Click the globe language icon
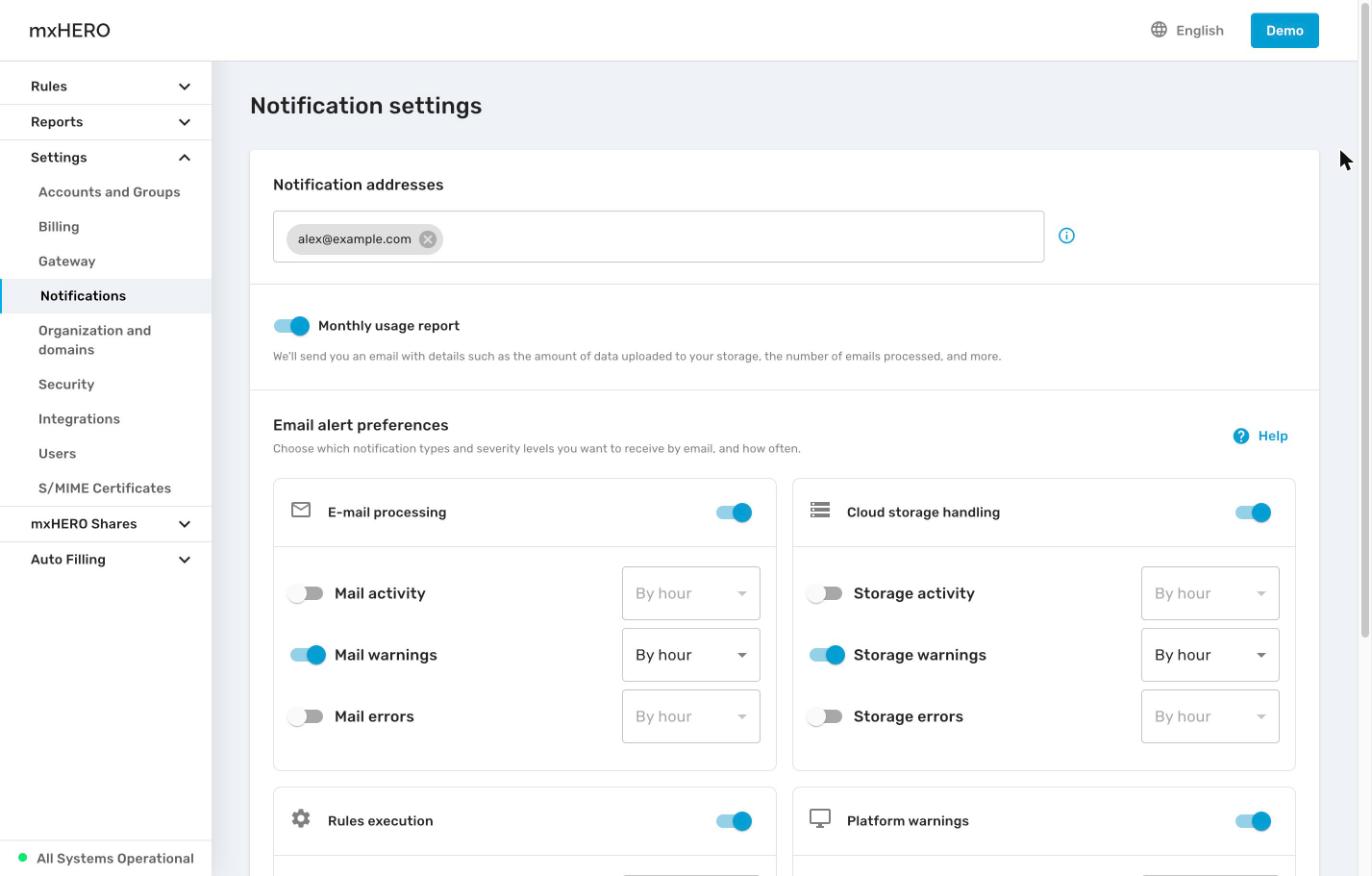 (x=1159, y=30)
